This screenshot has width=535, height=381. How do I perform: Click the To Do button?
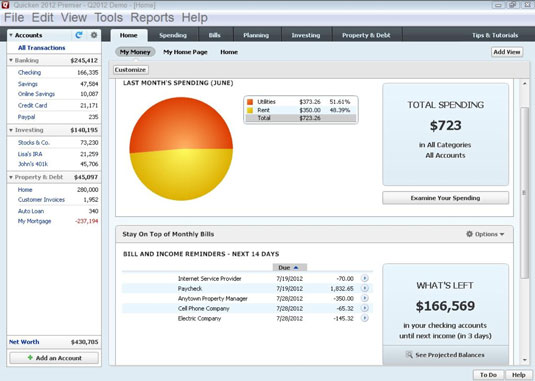tap(488, 375)
